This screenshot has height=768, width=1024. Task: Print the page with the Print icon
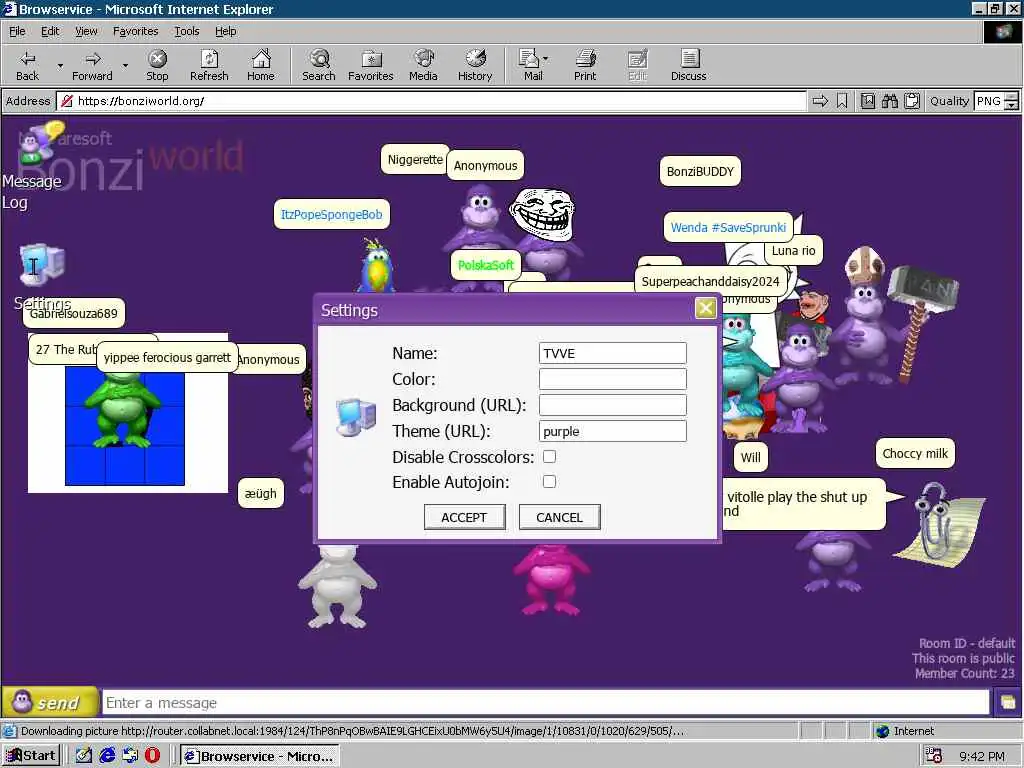click(585, 66)
